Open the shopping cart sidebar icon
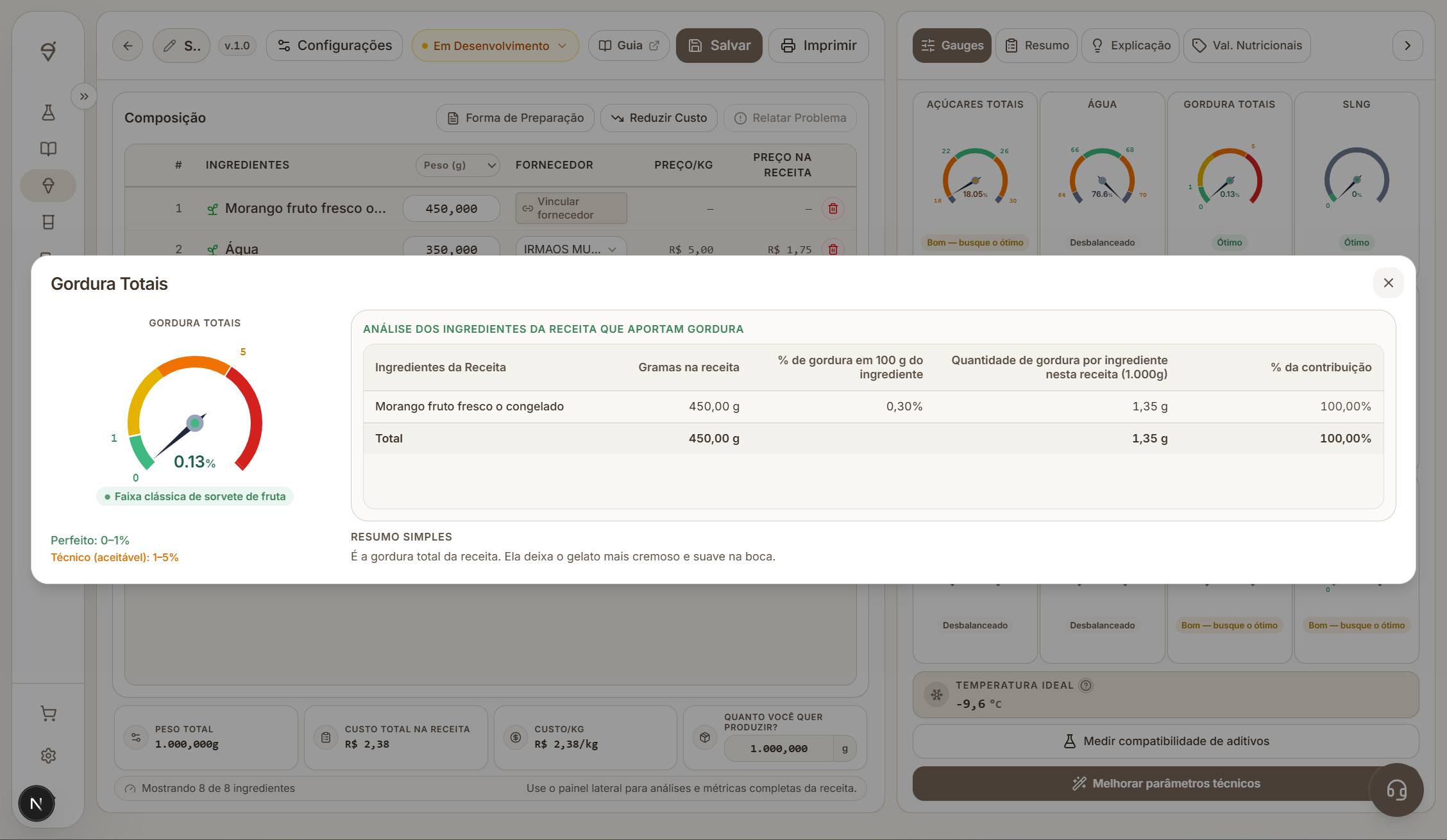 point(48,713)
